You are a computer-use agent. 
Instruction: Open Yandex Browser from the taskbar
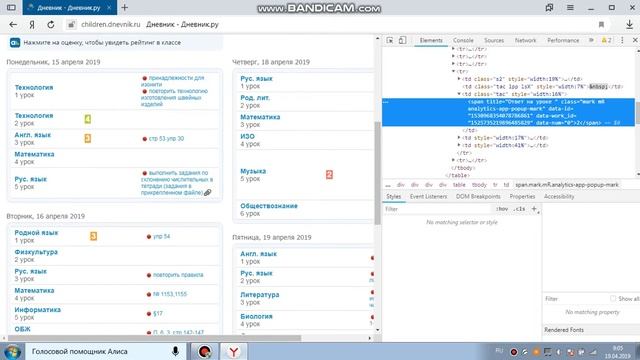tap(233, 351)
